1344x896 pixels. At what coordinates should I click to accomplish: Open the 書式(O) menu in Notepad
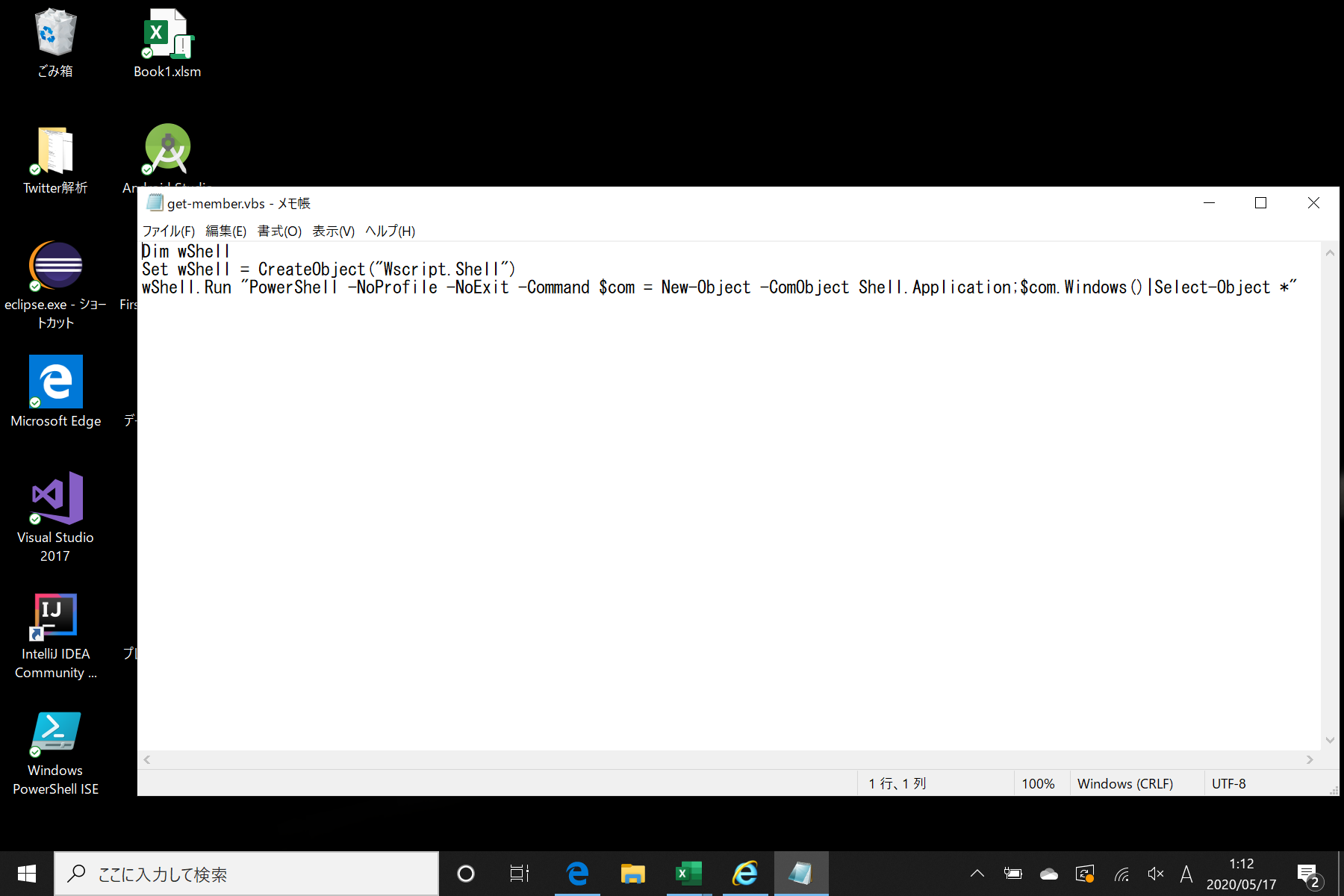[279, 231]
